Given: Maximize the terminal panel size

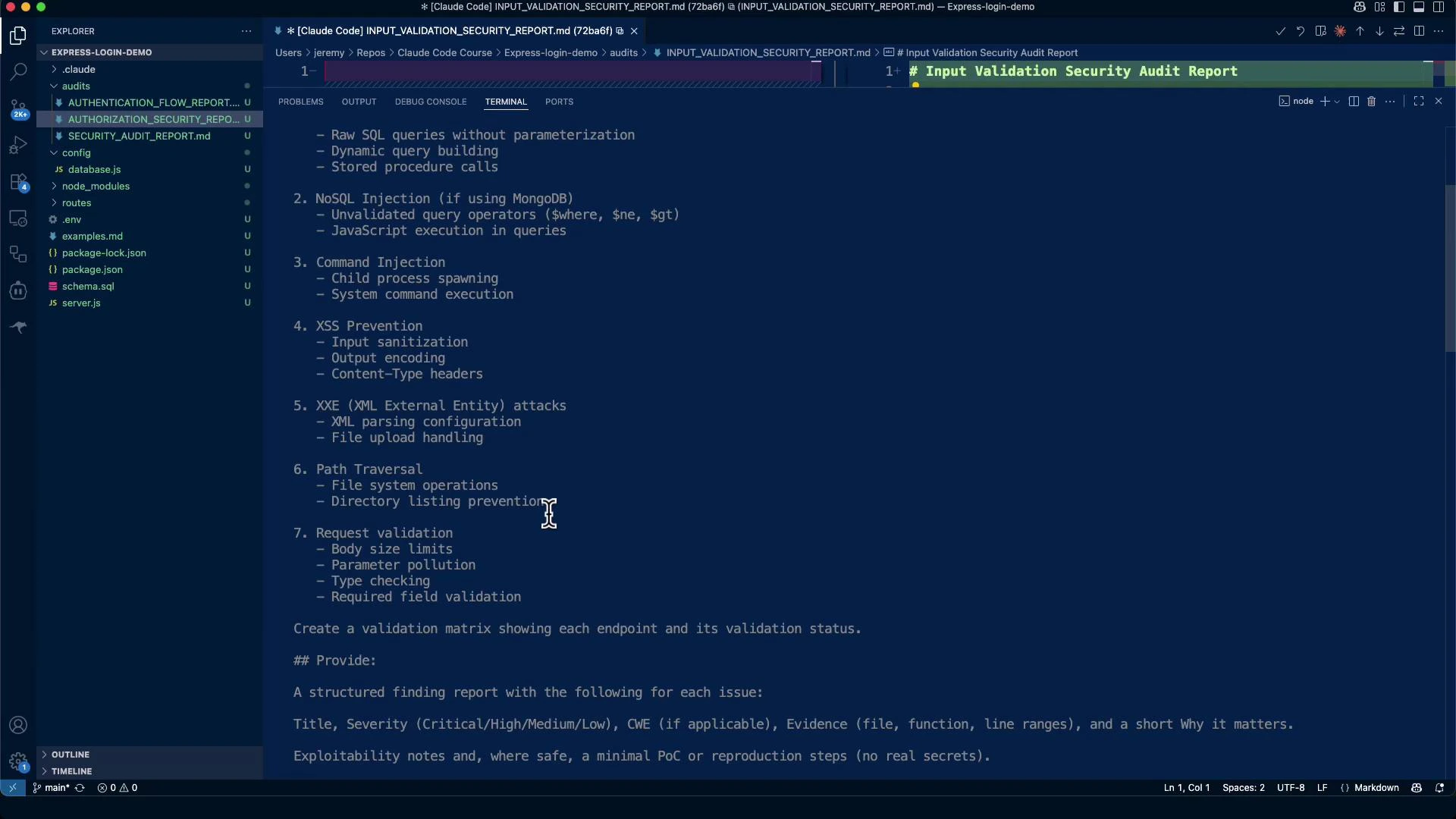Looking at the screenshot, I should pyautogui.click(x=1419, y=102).
